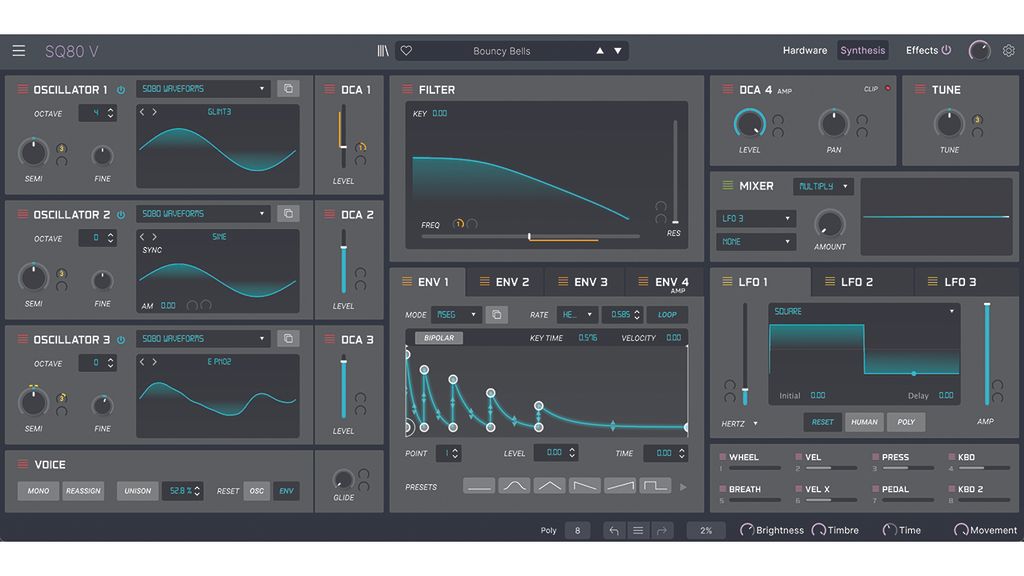The width and height of the screenshot is (1024, 576).
Task: Click the Poly voice count field
Action: coord(577,530)
